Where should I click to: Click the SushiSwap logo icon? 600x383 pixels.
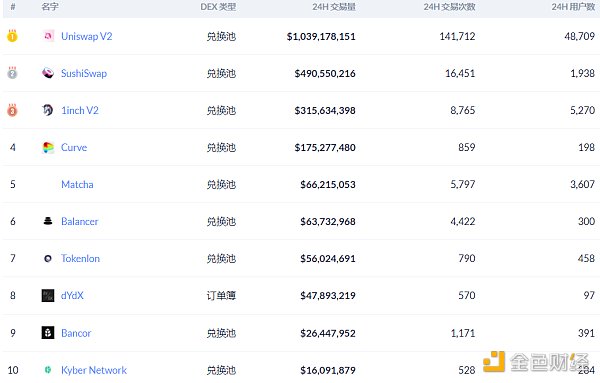(48, 73)
